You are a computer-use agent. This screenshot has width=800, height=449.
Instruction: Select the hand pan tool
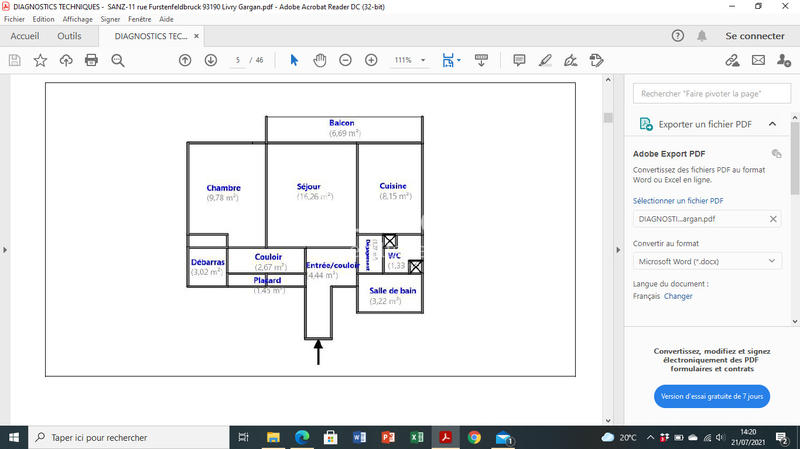pyautogui.click(x=320, y=60)
